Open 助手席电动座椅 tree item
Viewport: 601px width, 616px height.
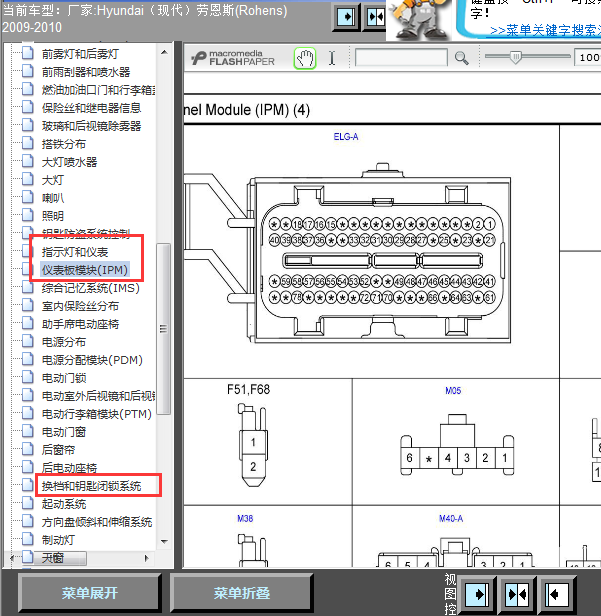(80, 324)
